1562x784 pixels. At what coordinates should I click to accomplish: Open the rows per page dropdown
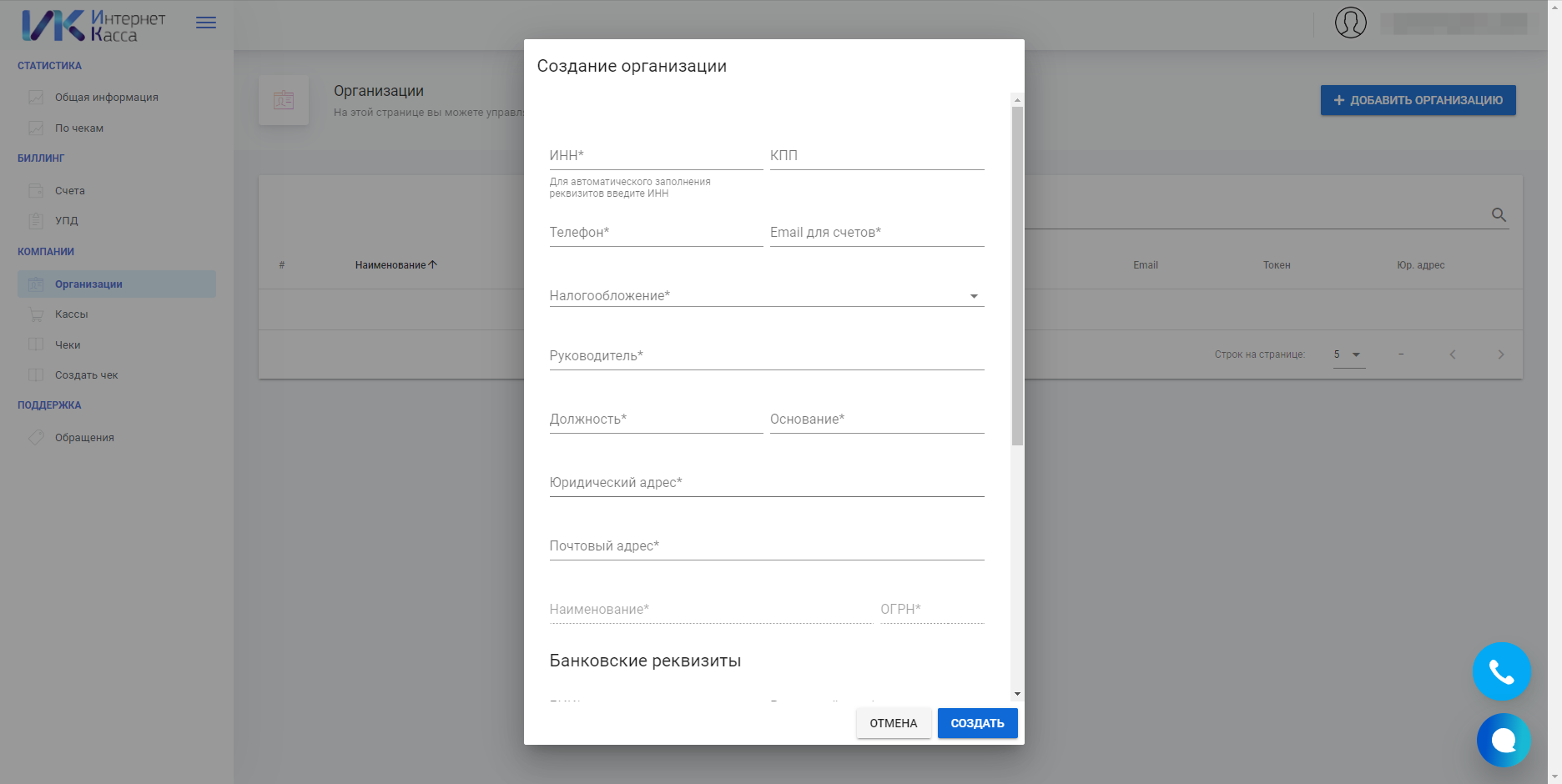(x=1349, y=354)
